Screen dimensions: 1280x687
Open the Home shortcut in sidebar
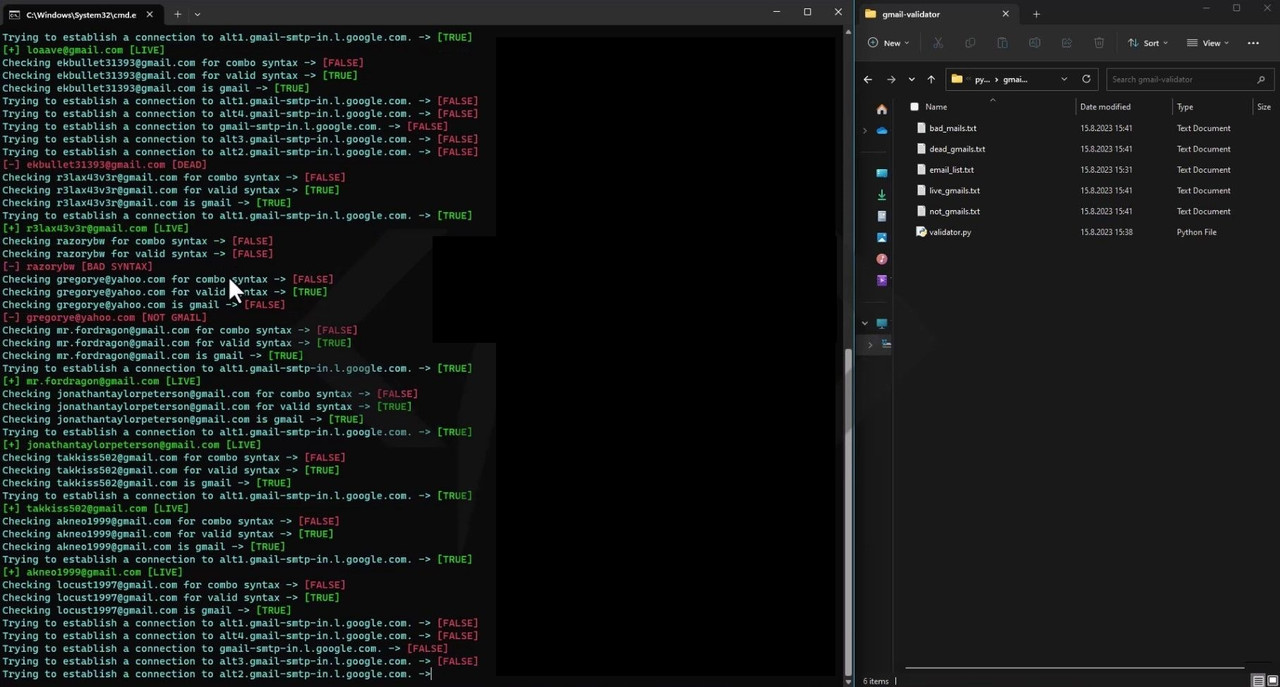point(881,109)
